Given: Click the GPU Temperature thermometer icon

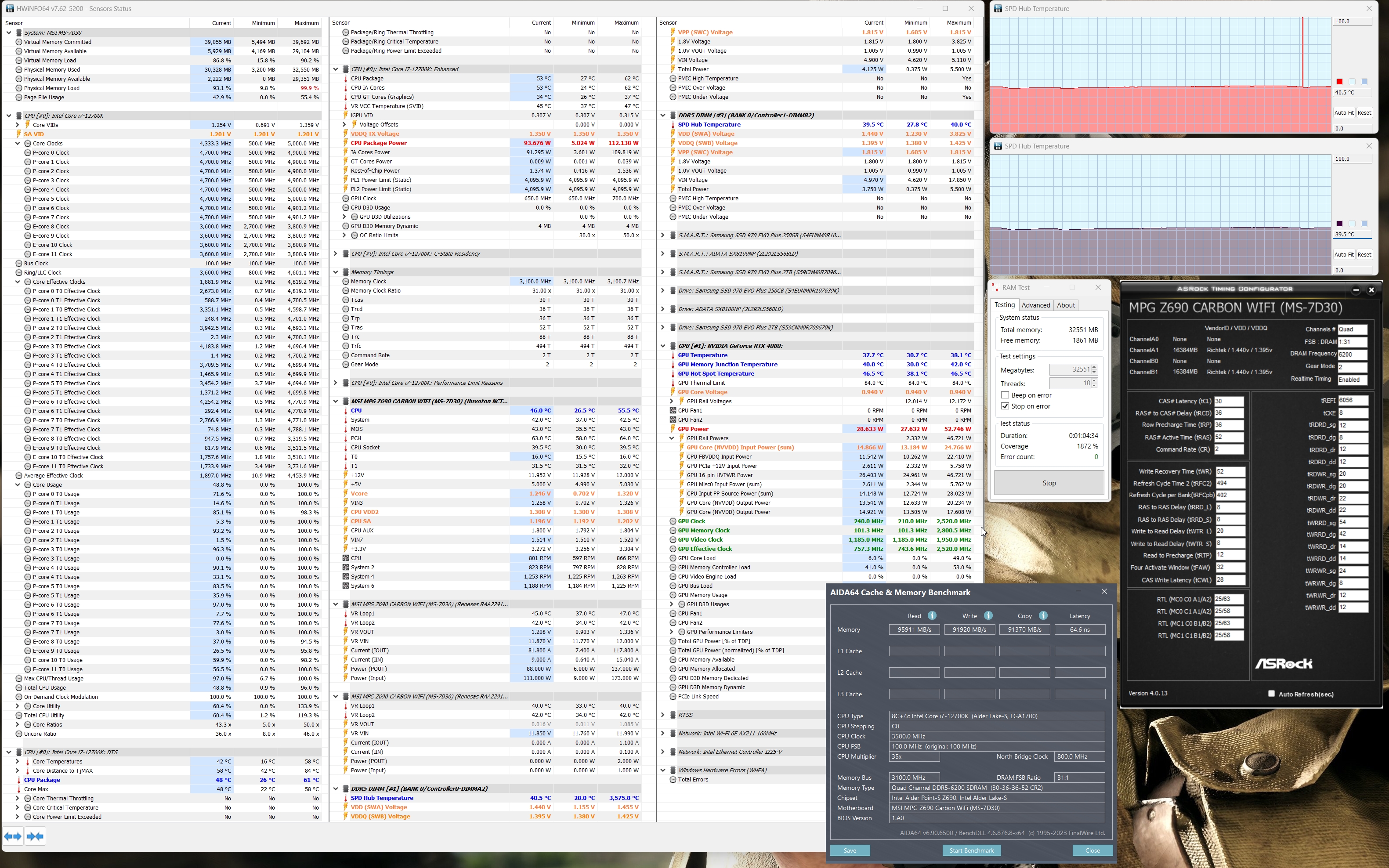Looking at the screenshot, I should (673, 355).
